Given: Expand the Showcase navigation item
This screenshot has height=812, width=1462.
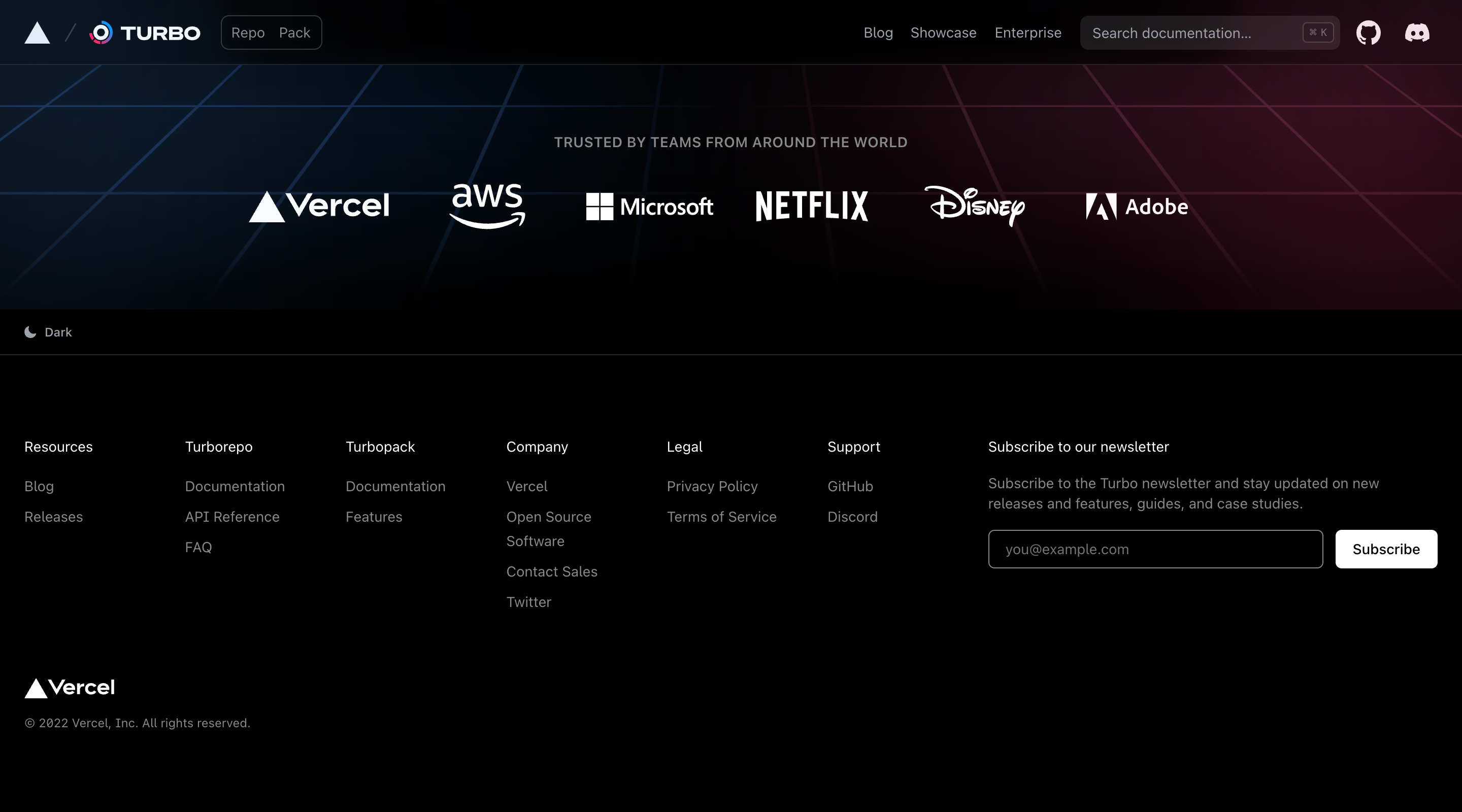Looking at the screenshot, I should 943,32.
